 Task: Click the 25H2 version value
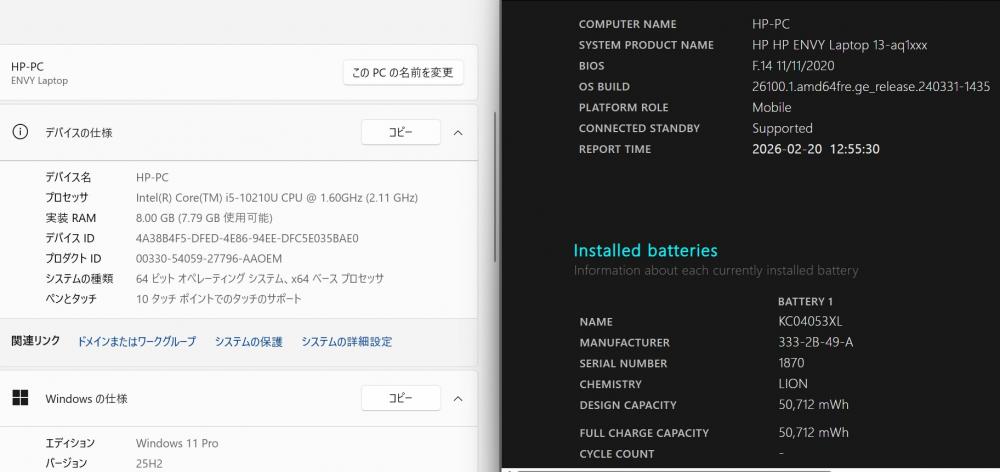point(149,463)
